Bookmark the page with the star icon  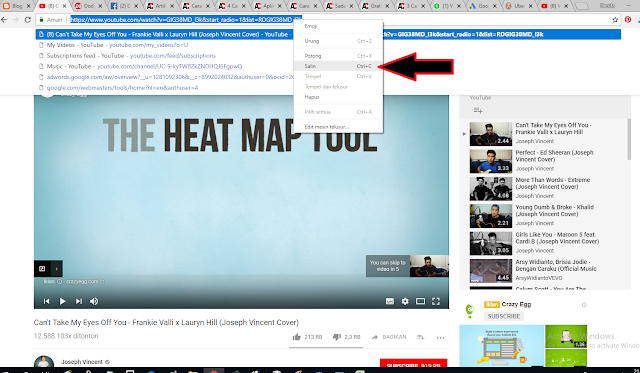click(615, 20)
